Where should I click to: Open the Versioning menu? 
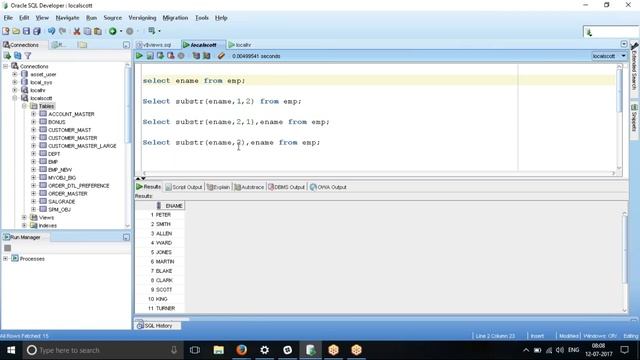(142, 18)
